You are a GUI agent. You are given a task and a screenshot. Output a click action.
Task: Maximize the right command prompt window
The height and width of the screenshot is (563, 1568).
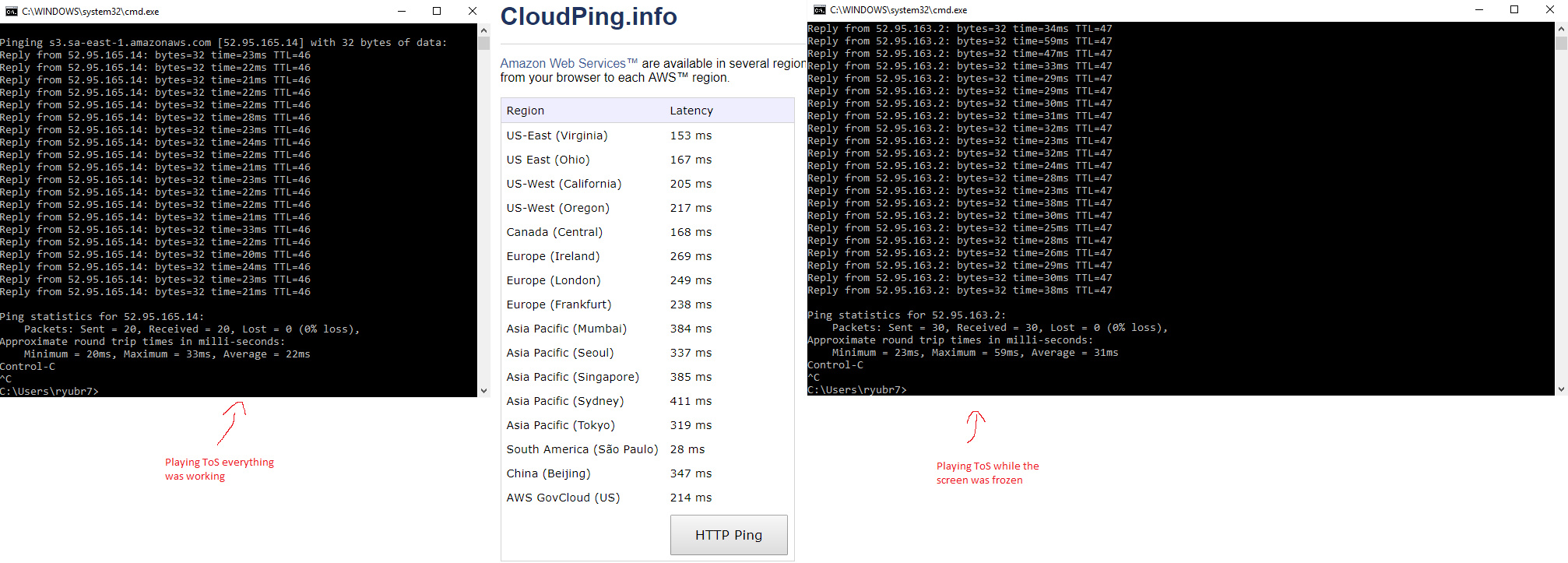pyautogui.click(x=1514, y=10)
